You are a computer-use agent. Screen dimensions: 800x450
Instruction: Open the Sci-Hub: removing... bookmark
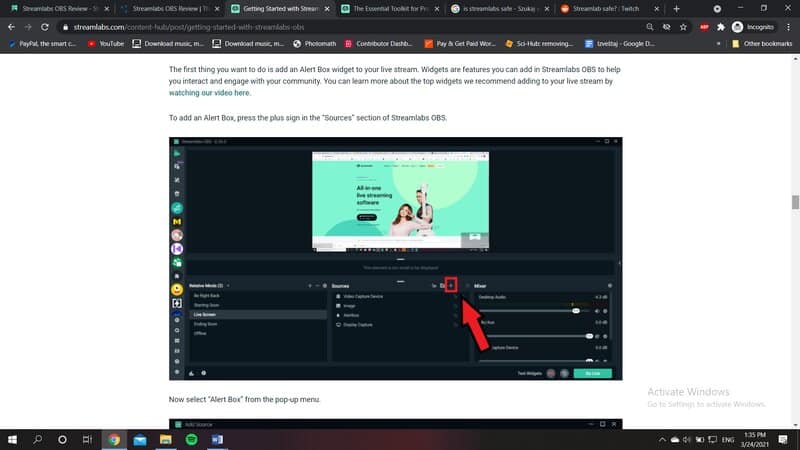coord(539,44)
